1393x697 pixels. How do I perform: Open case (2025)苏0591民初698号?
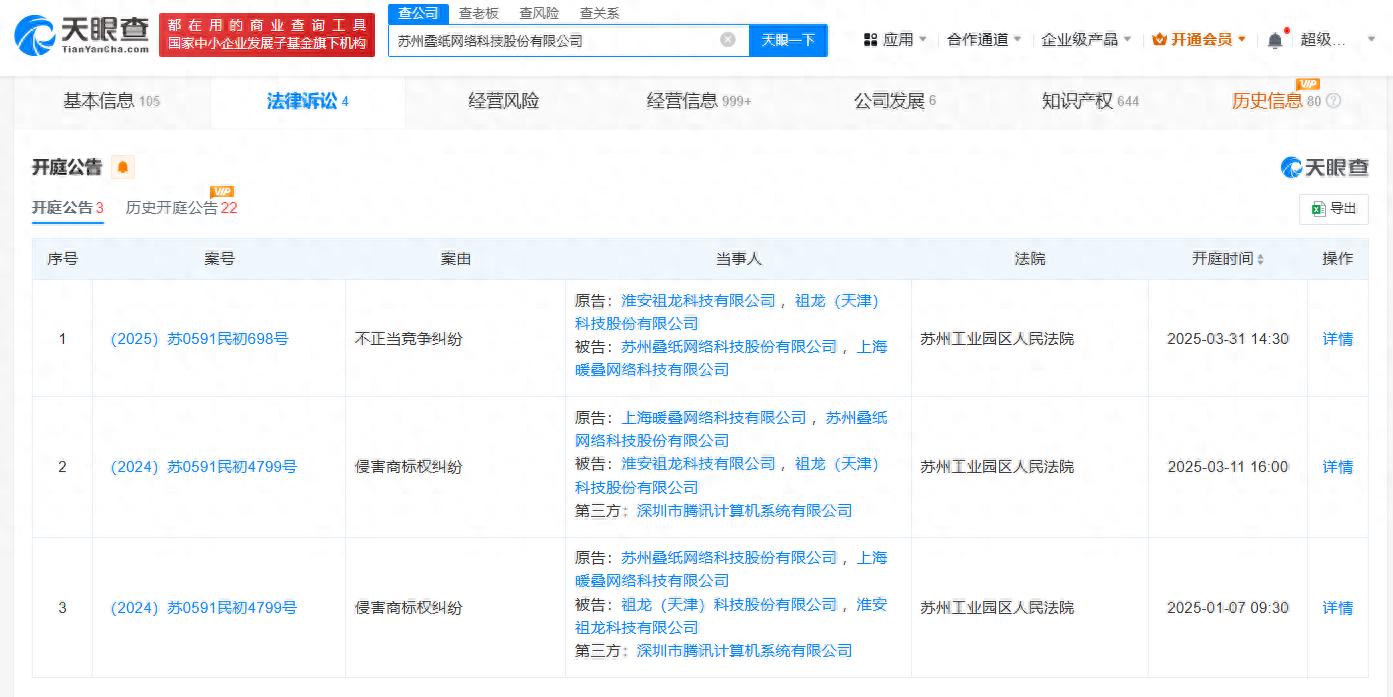(x=199, y=339)
